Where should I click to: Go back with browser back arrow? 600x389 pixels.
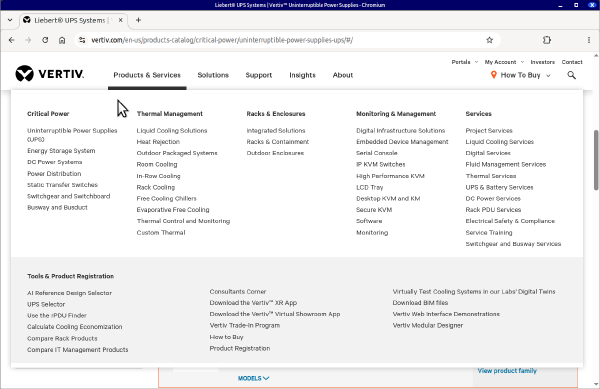coord(11,40)
